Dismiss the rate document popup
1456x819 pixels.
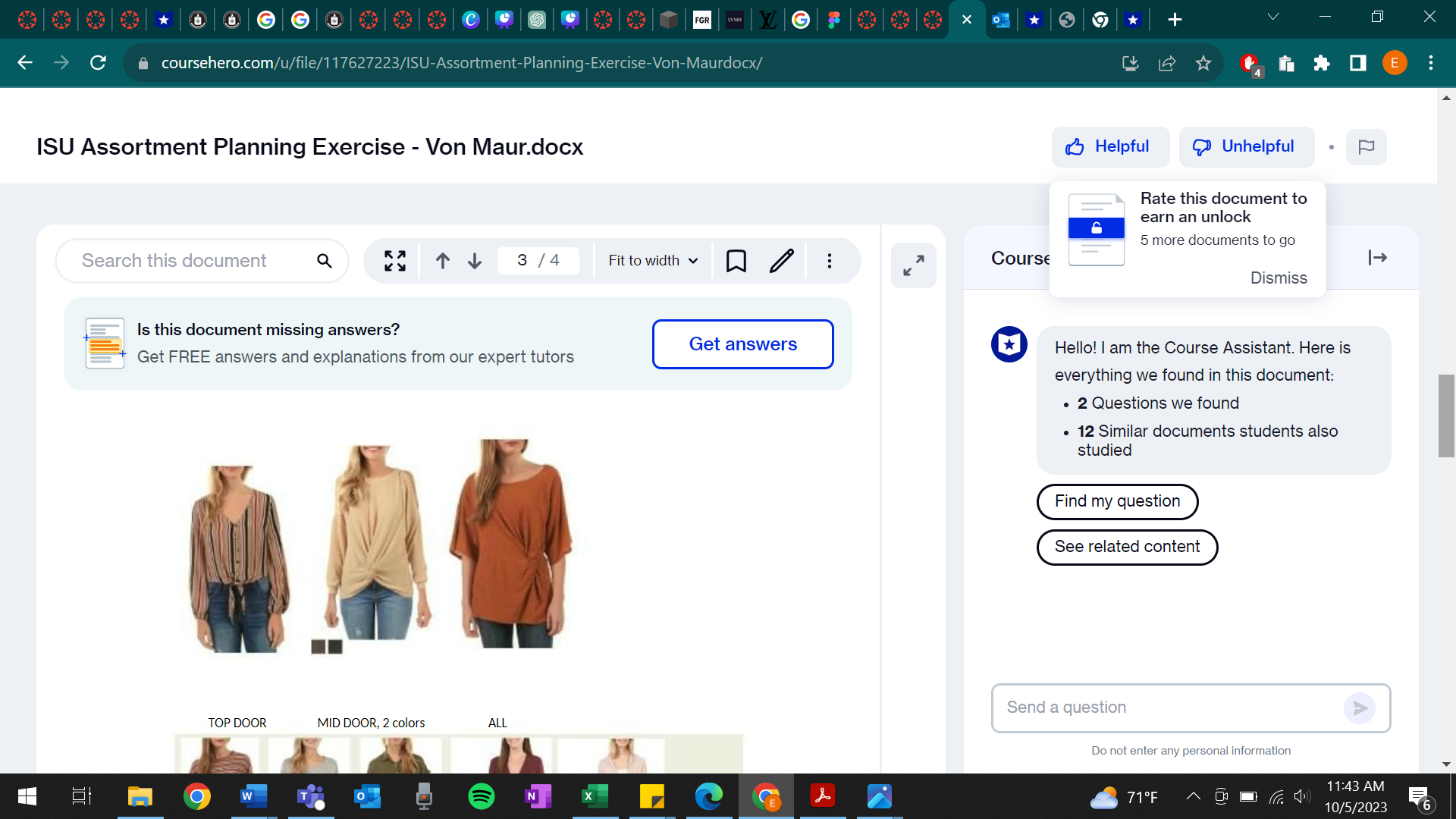click(x=1279, y=278)
